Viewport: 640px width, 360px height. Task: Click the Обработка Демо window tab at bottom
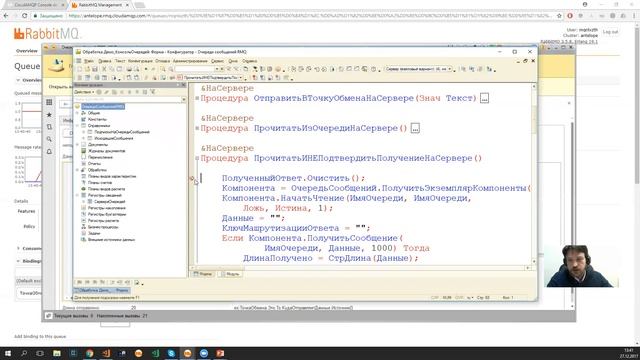102,290
